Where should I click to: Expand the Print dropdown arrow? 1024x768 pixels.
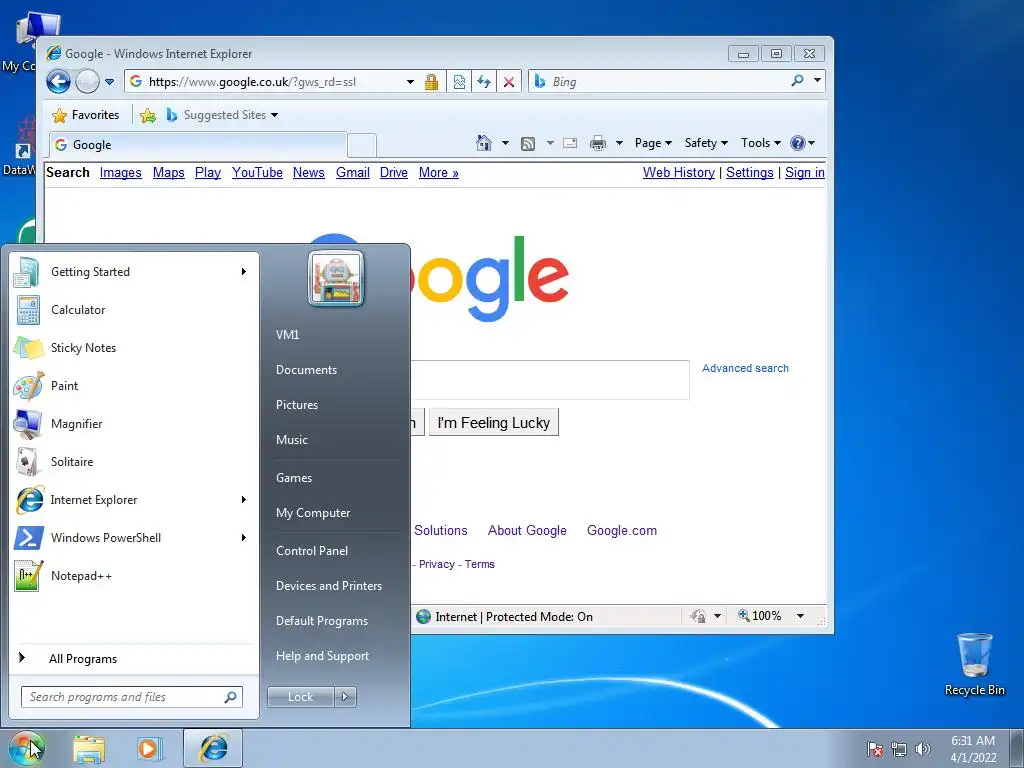(x=619, y=143)
